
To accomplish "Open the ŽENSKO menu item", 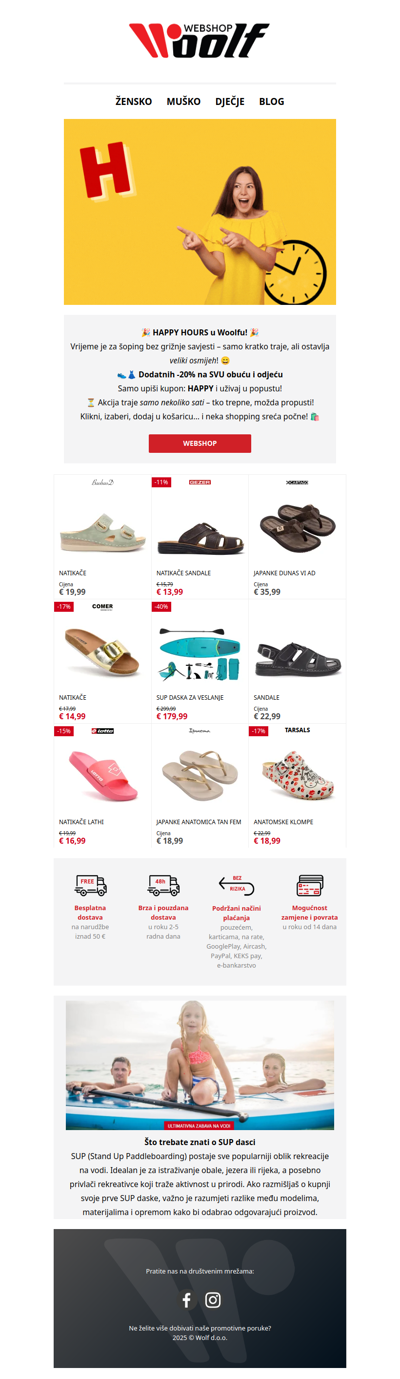I will pos(134,101).
